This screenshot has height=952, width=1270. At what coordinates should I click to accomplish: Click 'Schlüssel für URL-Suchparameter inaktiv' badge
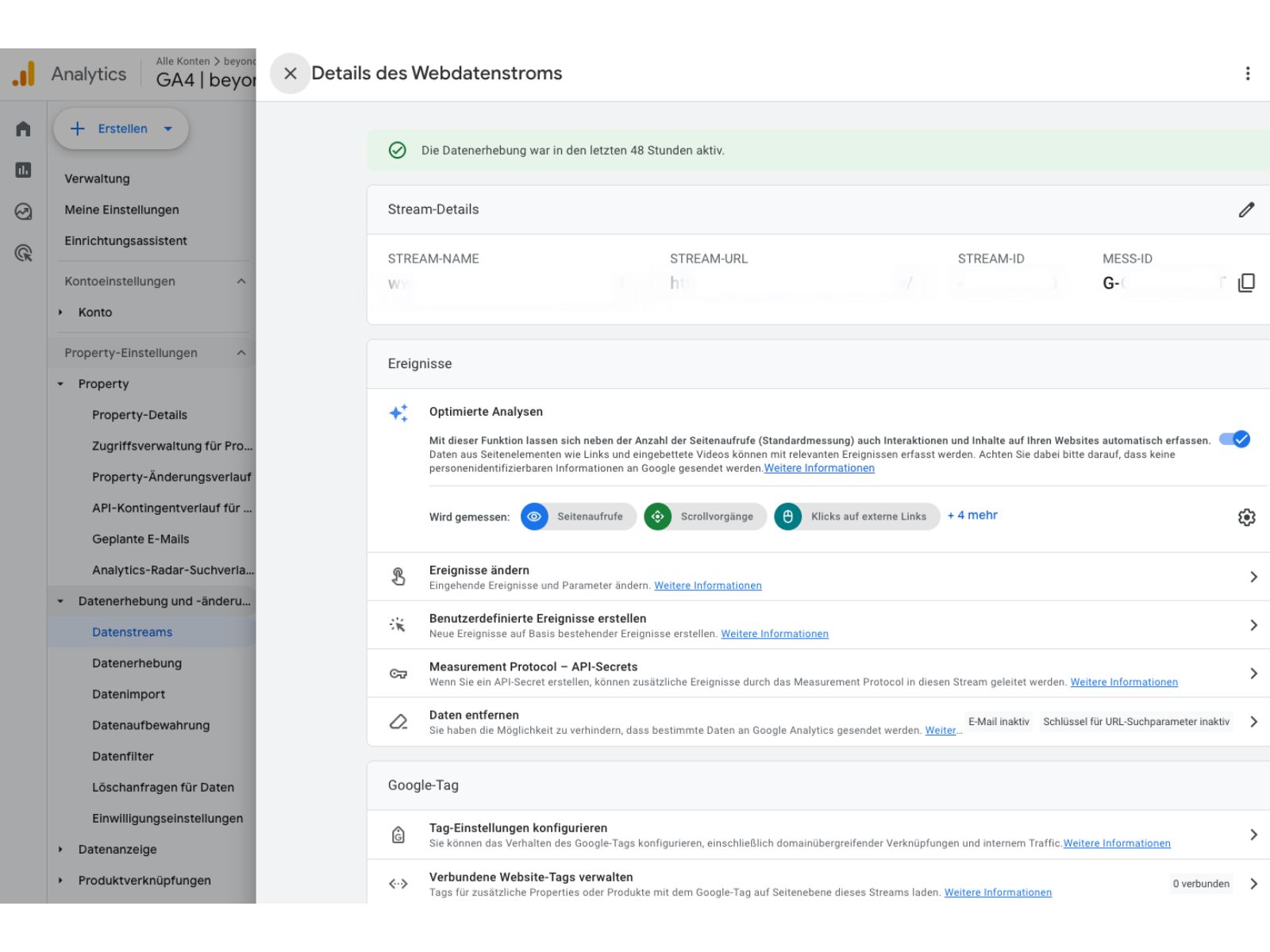1136,722
